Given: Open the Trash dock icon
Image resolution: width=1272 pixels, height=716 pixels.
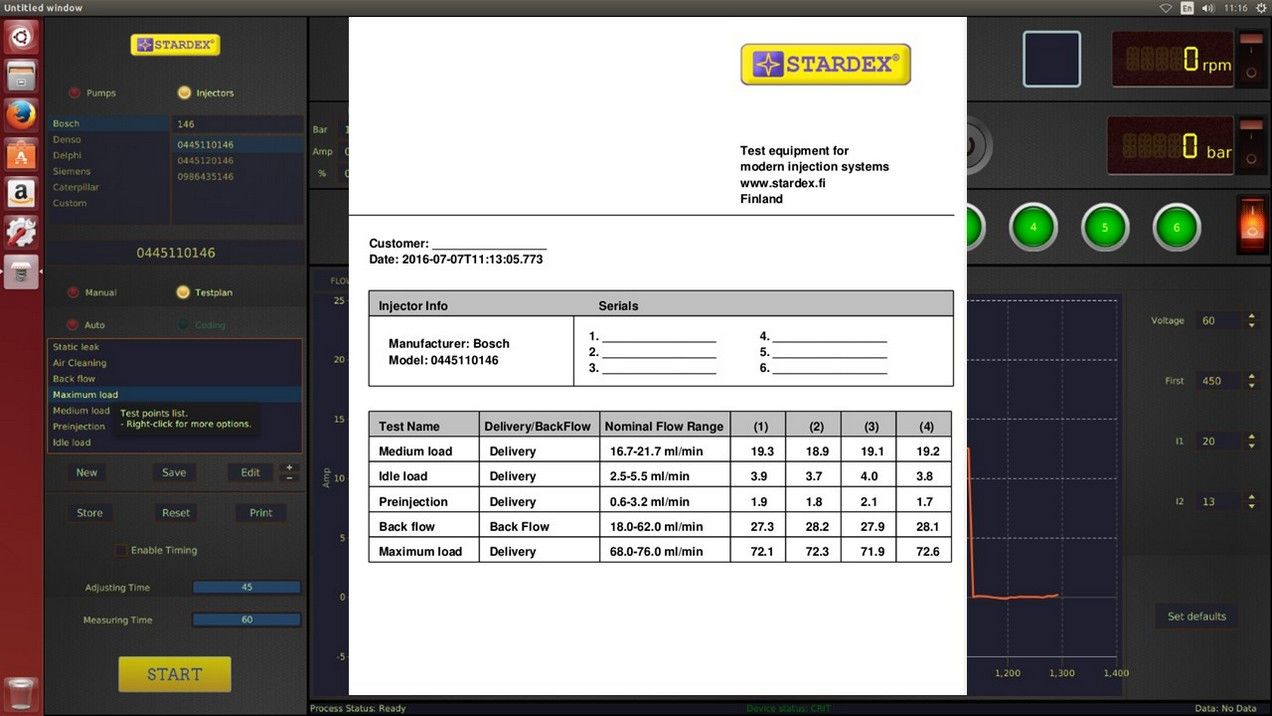Looking at the screenshot, I should [21, 692].
